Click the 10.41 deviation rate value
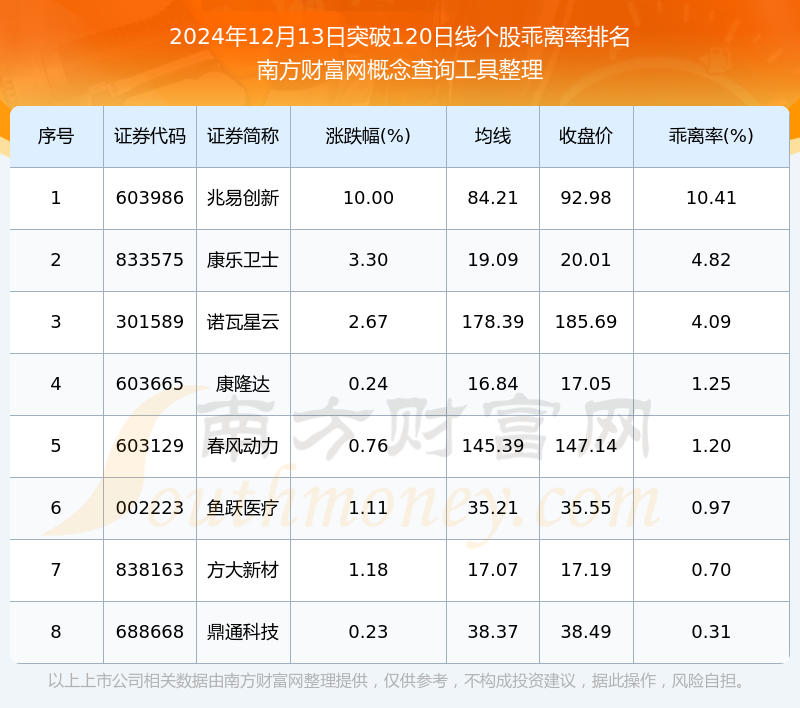800x708 pixels. [711, 198]
